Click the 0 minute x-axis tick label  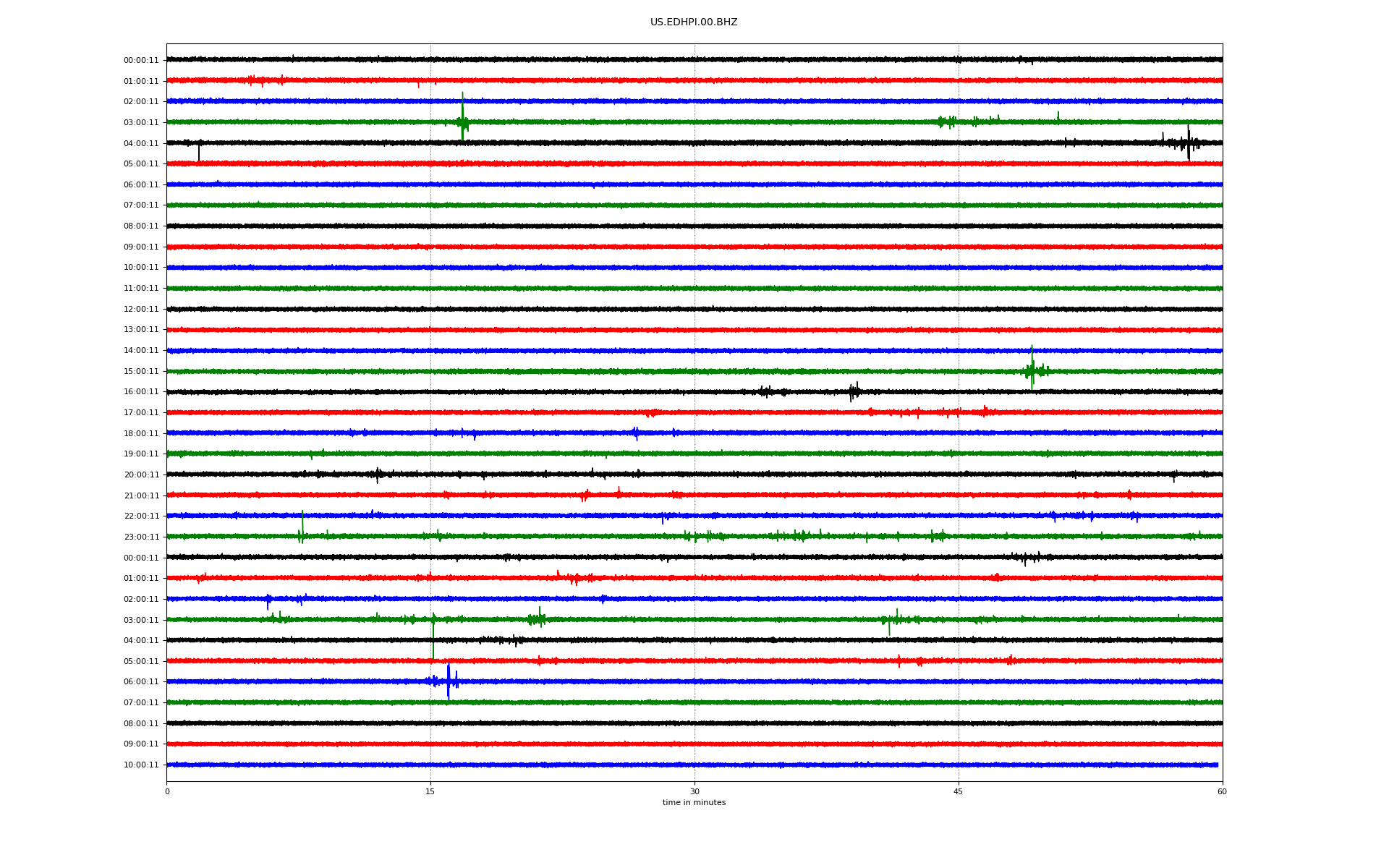(x=167, y=791)
